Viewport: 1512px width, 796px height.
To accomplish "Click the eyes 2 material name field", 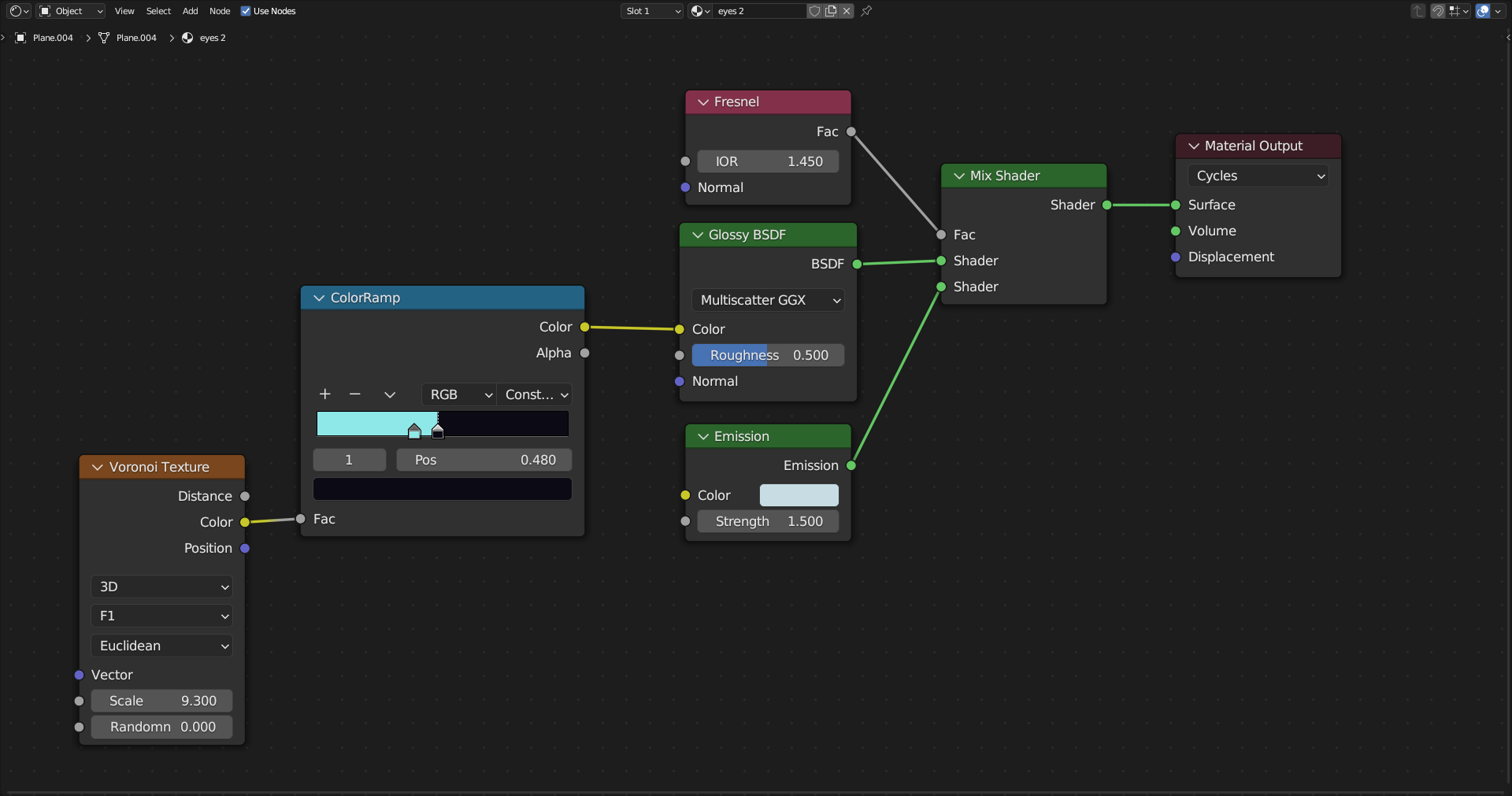I will coord(759,11).
